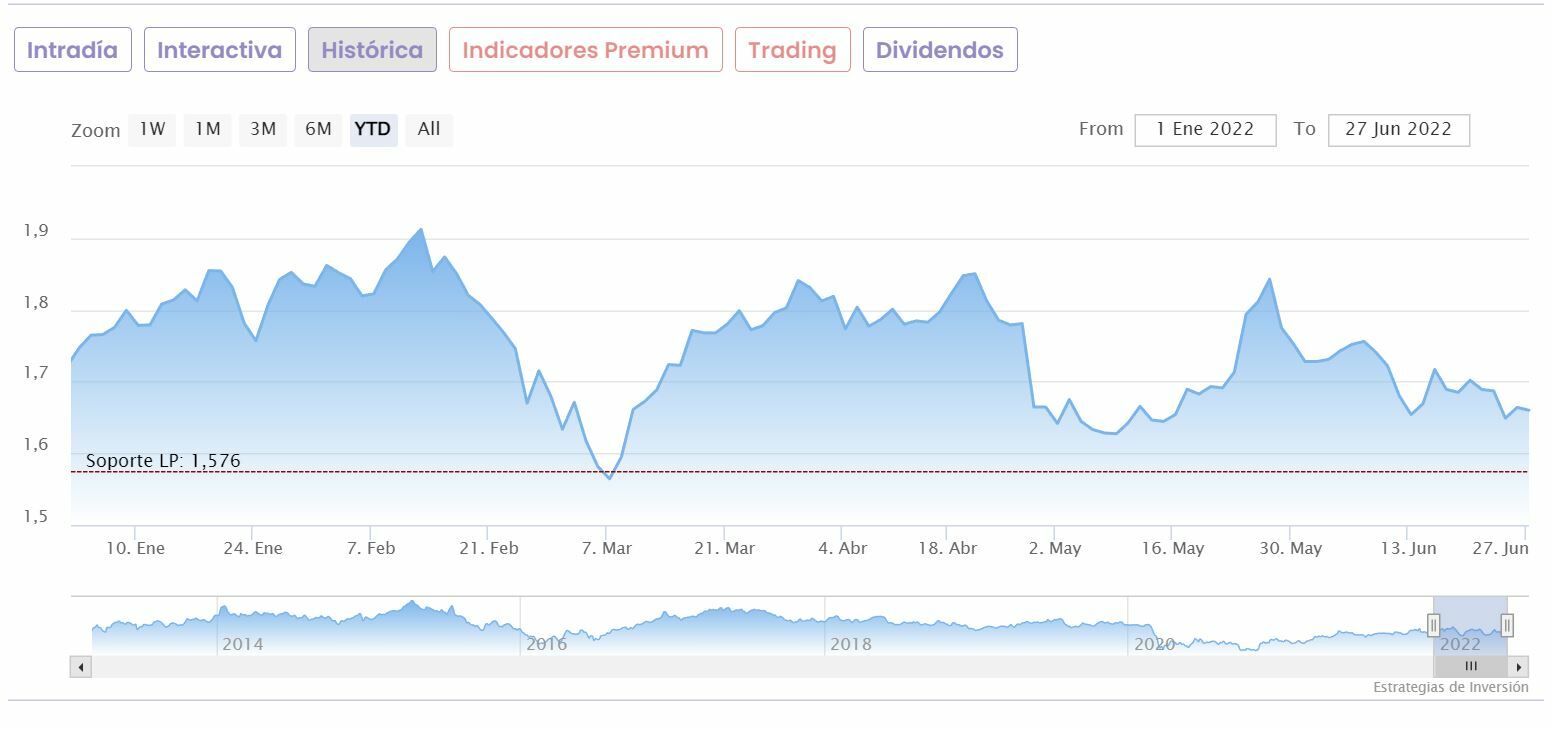Viewport: 1552px width, 729px height.
Task: Click the To date field
Action: click(x=1398, y=130)
